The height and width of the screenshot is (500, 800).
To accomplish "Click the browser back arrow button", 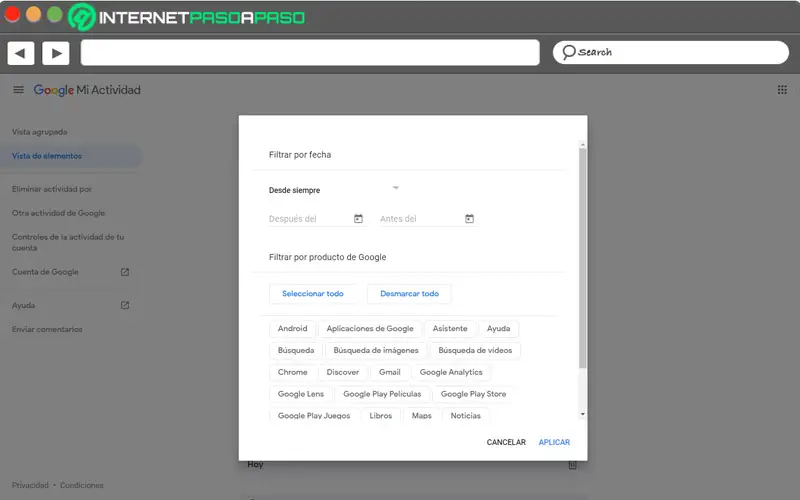I will 20,53.
